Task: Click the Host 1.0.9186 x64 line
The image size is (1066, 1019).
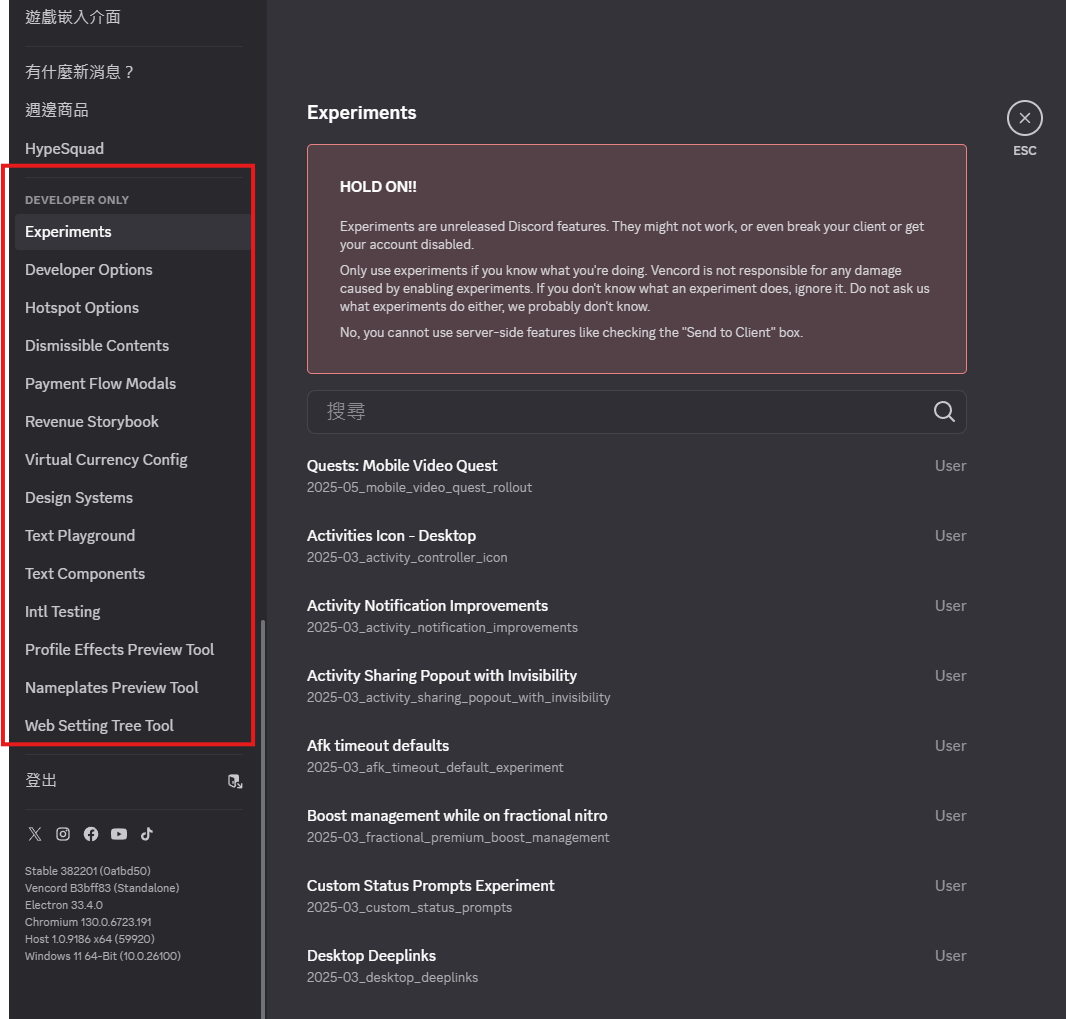Action: pos(90,939)
